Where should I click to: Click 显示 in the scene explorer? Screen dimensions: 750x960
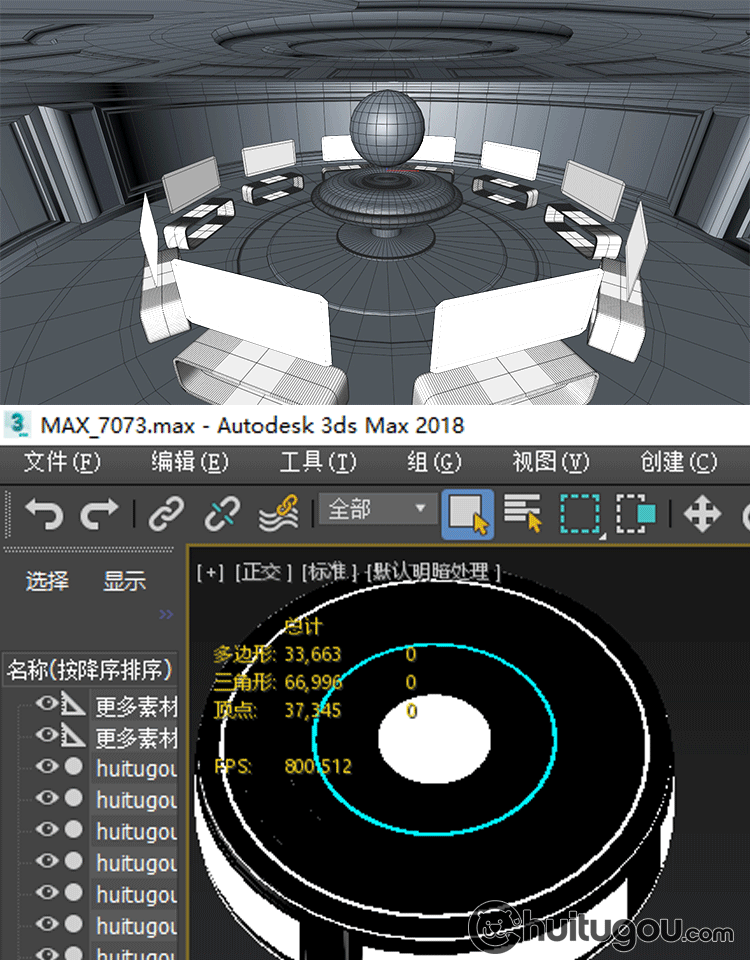pos(124,581)
